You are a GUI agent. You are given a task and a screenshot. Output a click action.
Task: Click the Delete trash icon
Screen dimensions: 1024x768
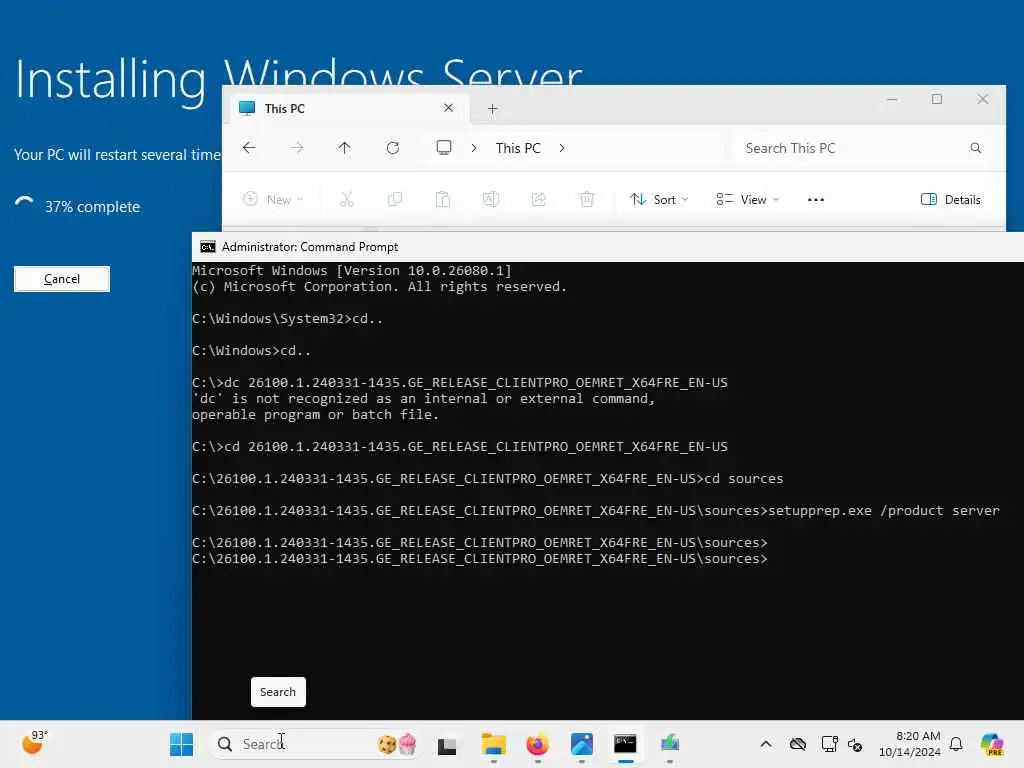(x=587, y=199)
